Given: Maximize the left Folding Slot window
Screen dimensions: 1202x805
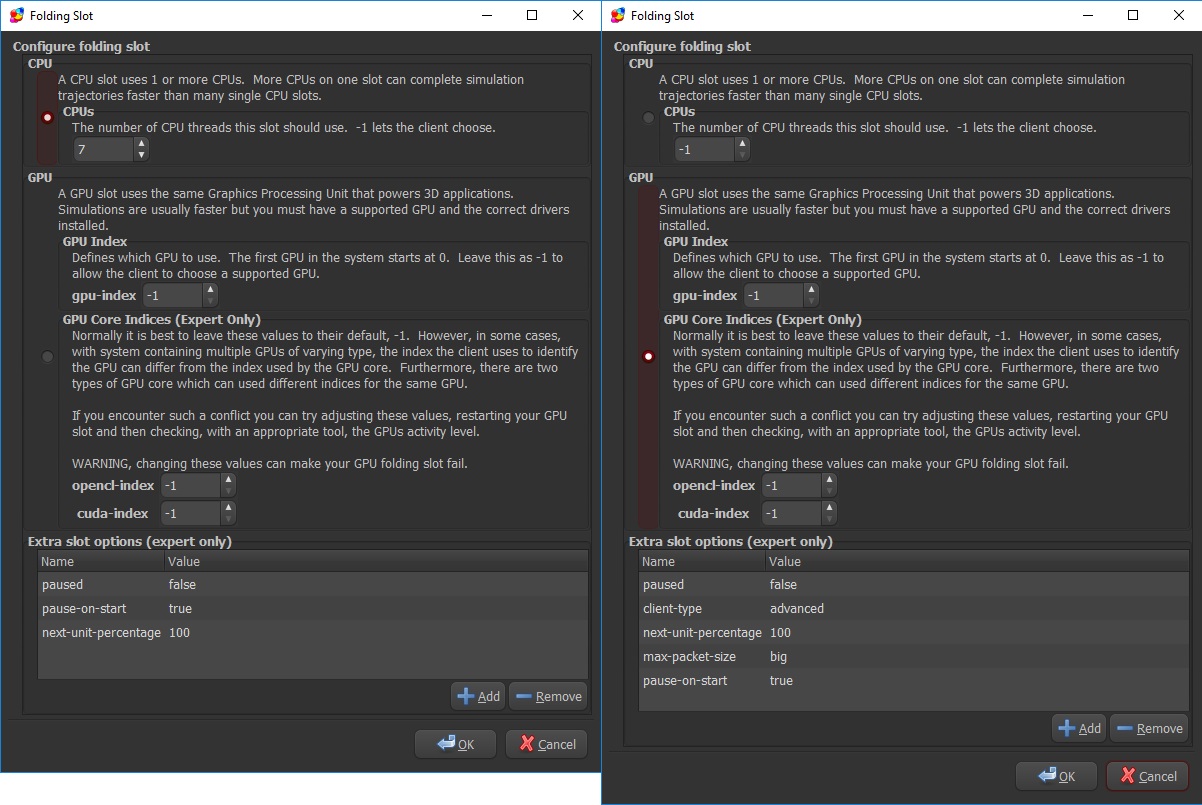Looking at the screenshot, I should click(x=532, y=15).
